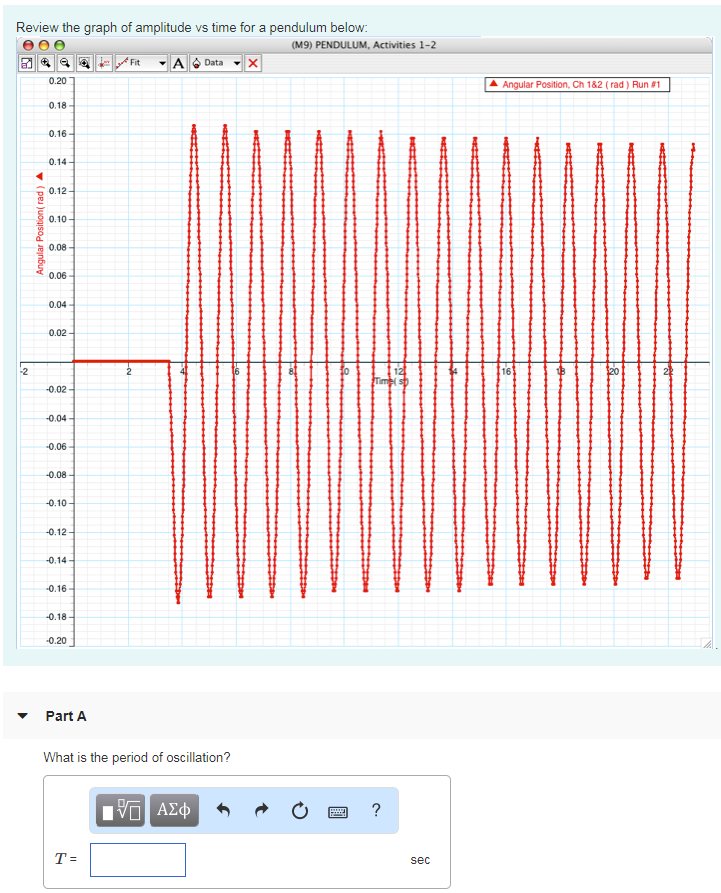Activate the Smart Tool crosshair icon
This screenshot has height=893, width=721.
click(x=104, y=63)
